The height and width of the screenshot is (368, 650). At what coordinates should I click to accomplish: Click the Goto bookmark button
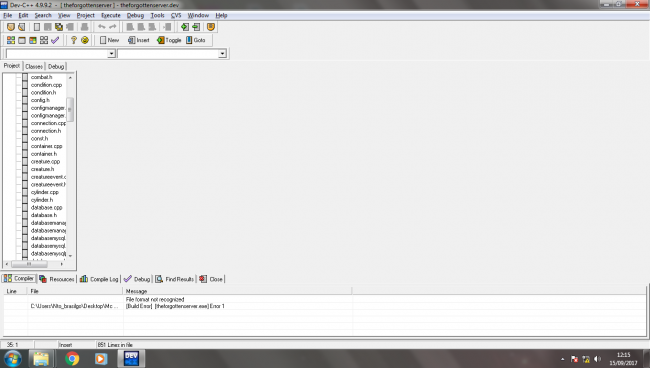click(x=196, y=40)
